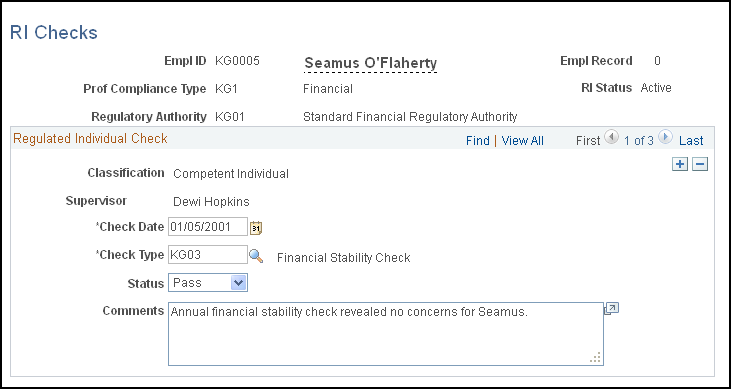The image size is (731, 389).
Task: Open the Status dropdown showing Pass
Action: click(208, 283)
